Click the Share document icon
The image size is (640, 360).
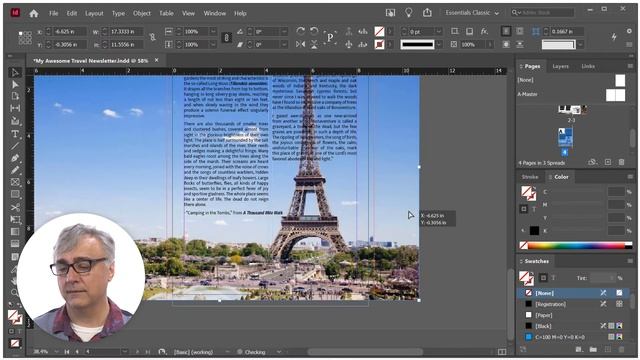pyautogui.click(x=427, y=13)
